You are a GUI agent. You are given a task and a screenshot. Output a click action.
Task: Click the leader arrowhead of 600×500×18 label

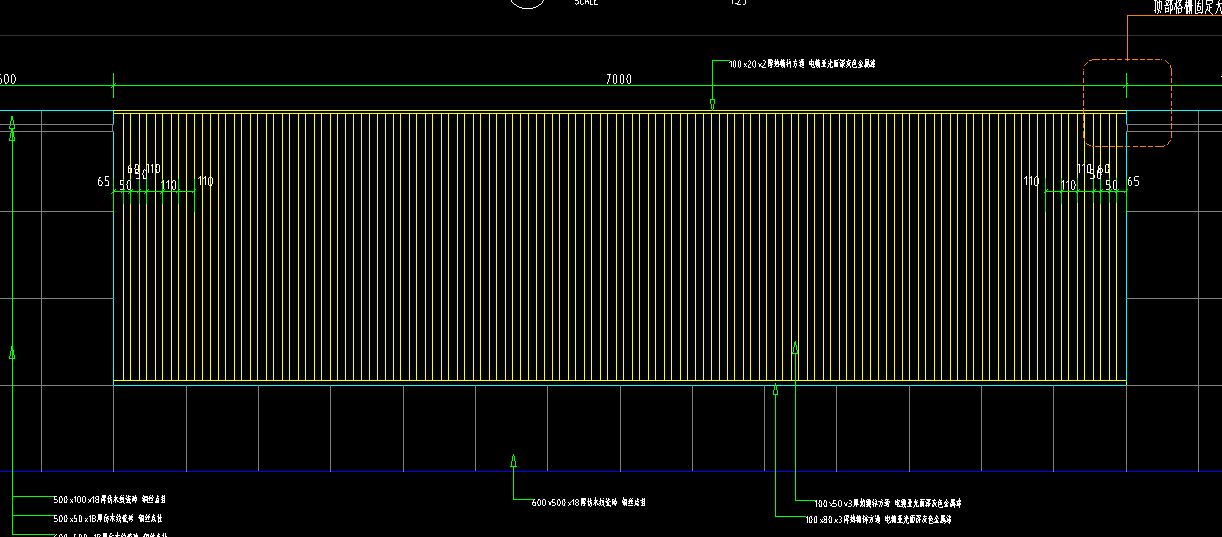tap(513, 461)
